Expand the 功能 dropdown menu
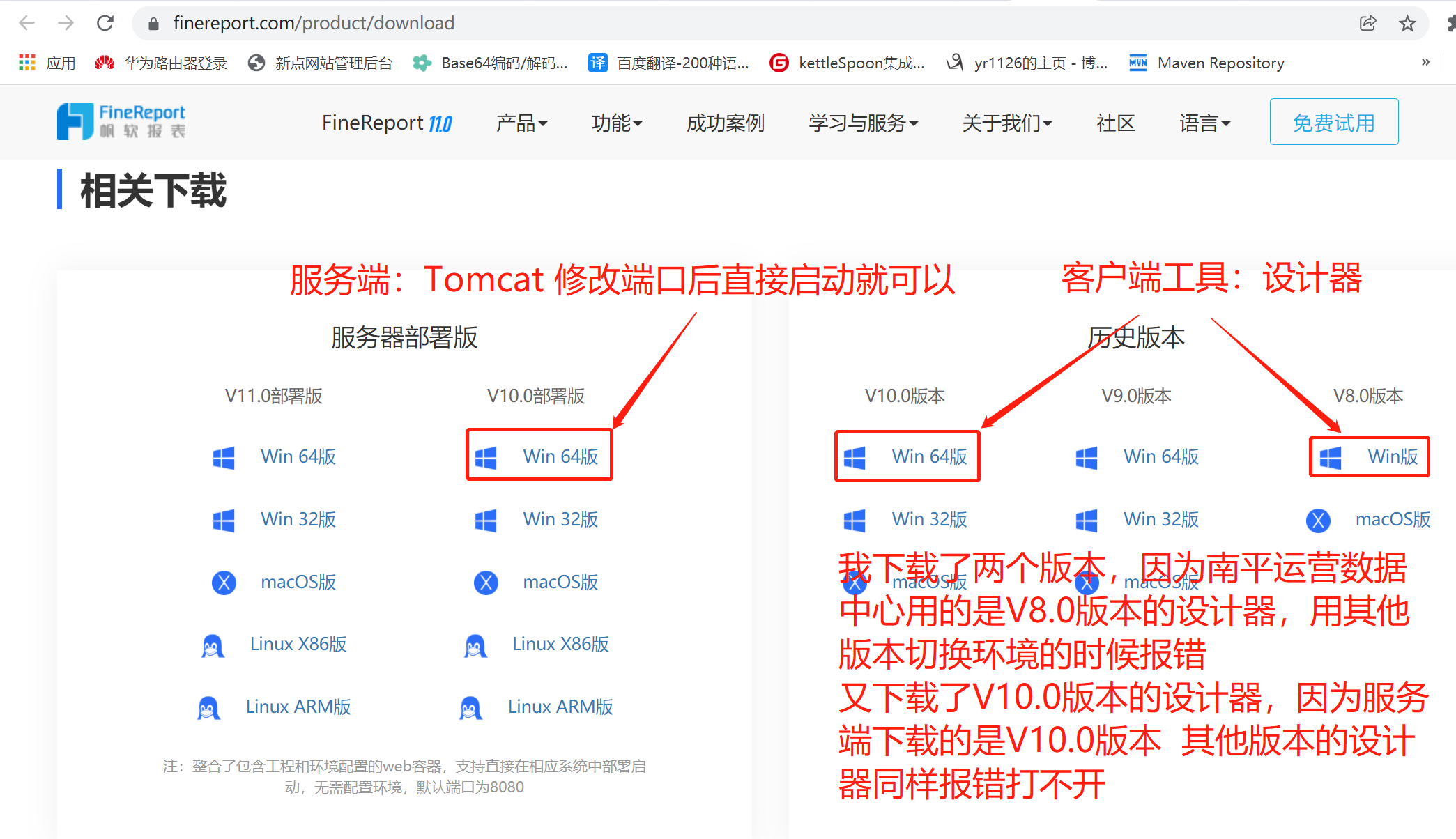This screenshot has width=1456, height=839. [617, 123]
